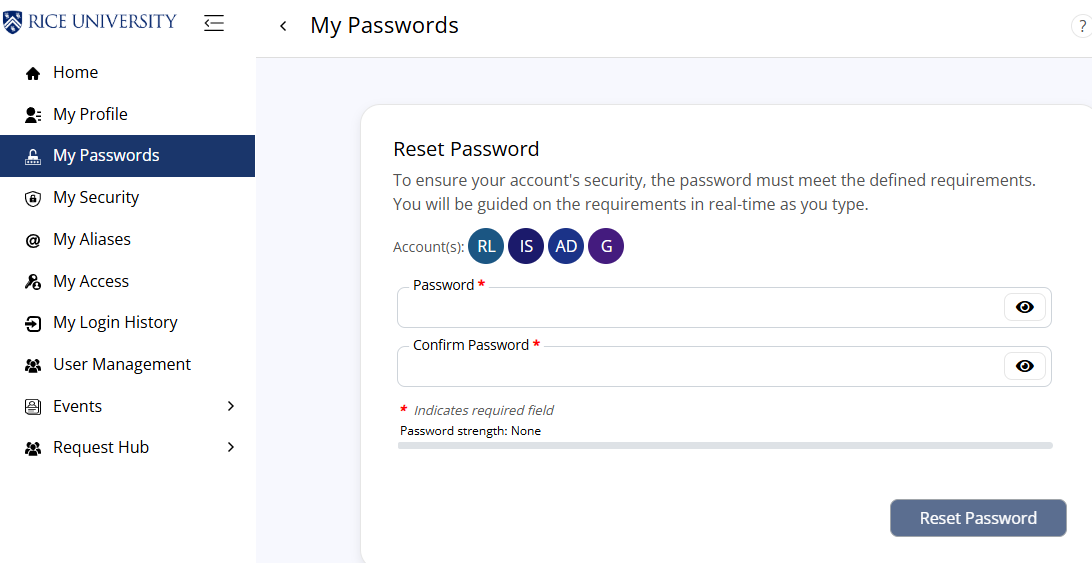Image resolution: width=1092 pixels, height=563 pixels.
Task: Expand the Events submenu arrow
Action: coord(231,406)
